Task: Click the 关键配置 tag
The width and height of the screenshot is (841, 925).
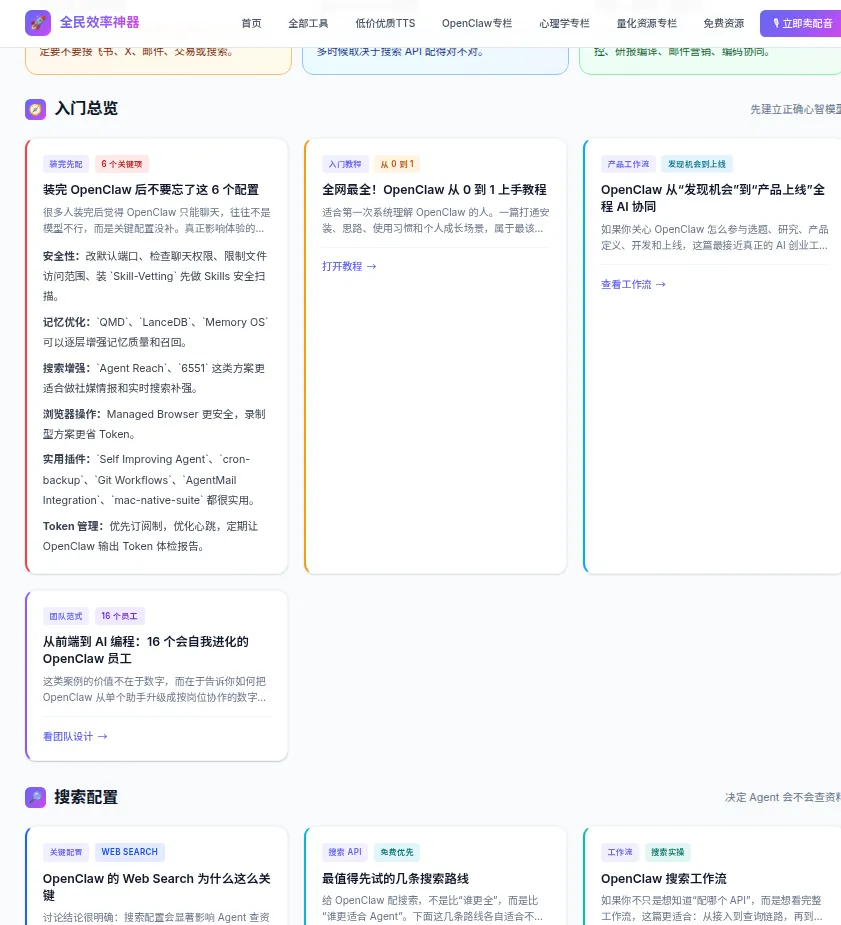Action: pyautogui.click(x=66, y=852)
